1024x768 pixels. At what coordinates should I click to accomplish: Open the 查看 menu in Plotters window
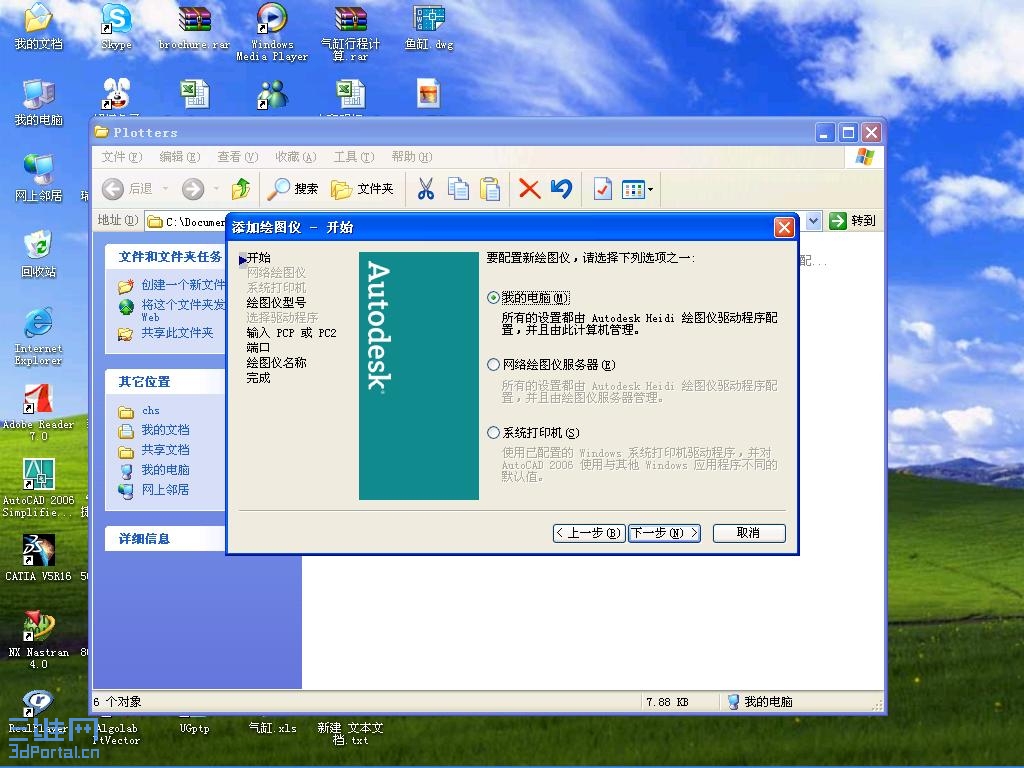point(238,157)
